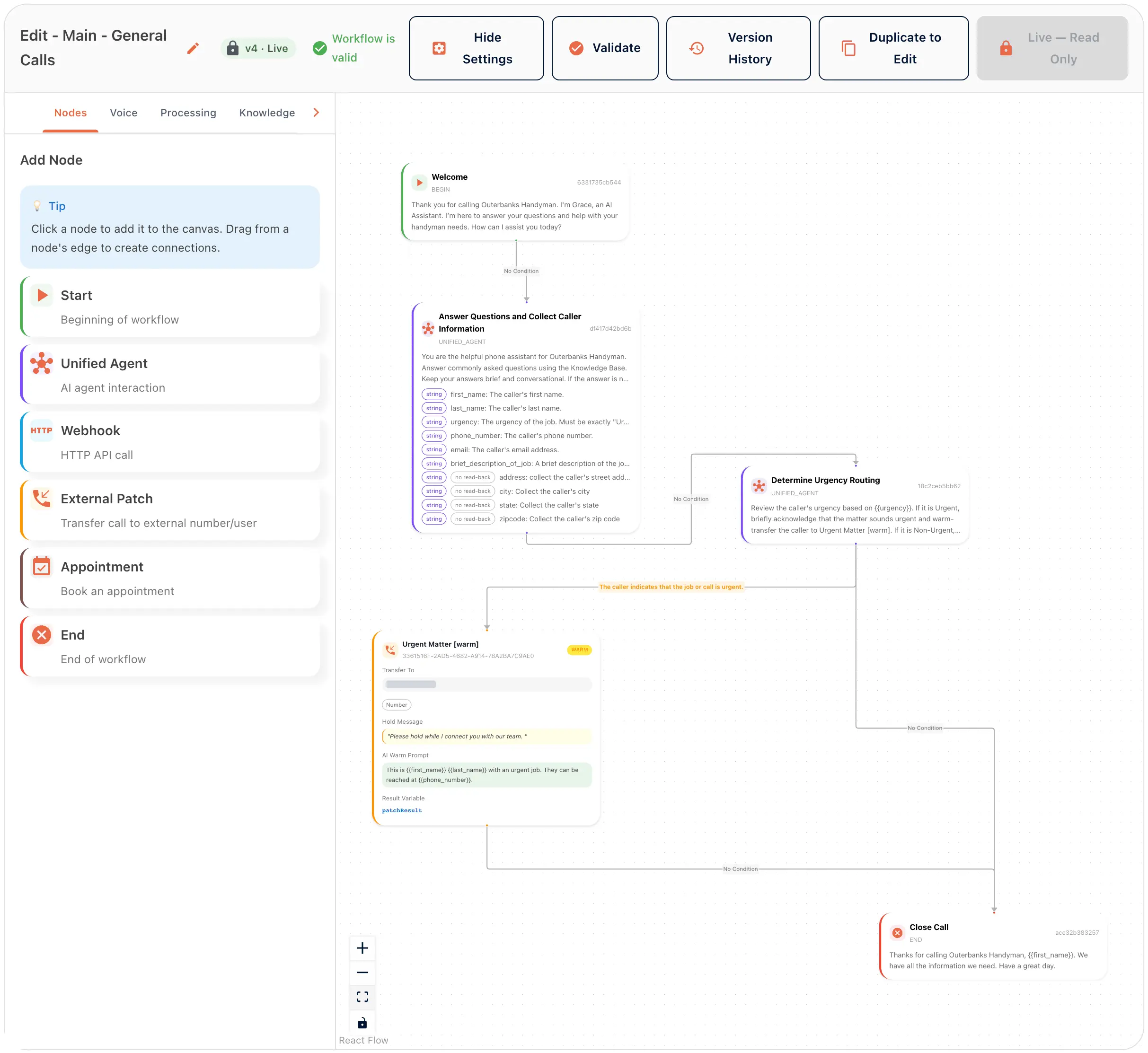This screenshot has width=1148, height=1053.
Task: Click the Number tag in Urgent Matter node
Action: [x=397, y=705]
